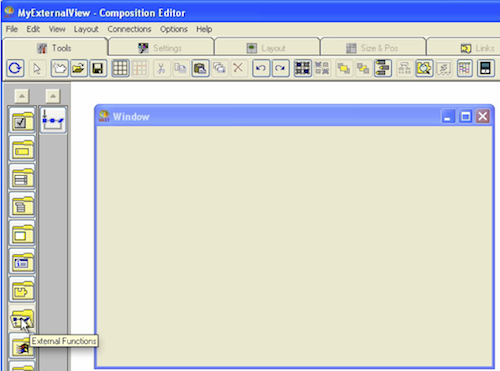Open the Layout menu
This screenshot has height=371, width=500.
86,29
